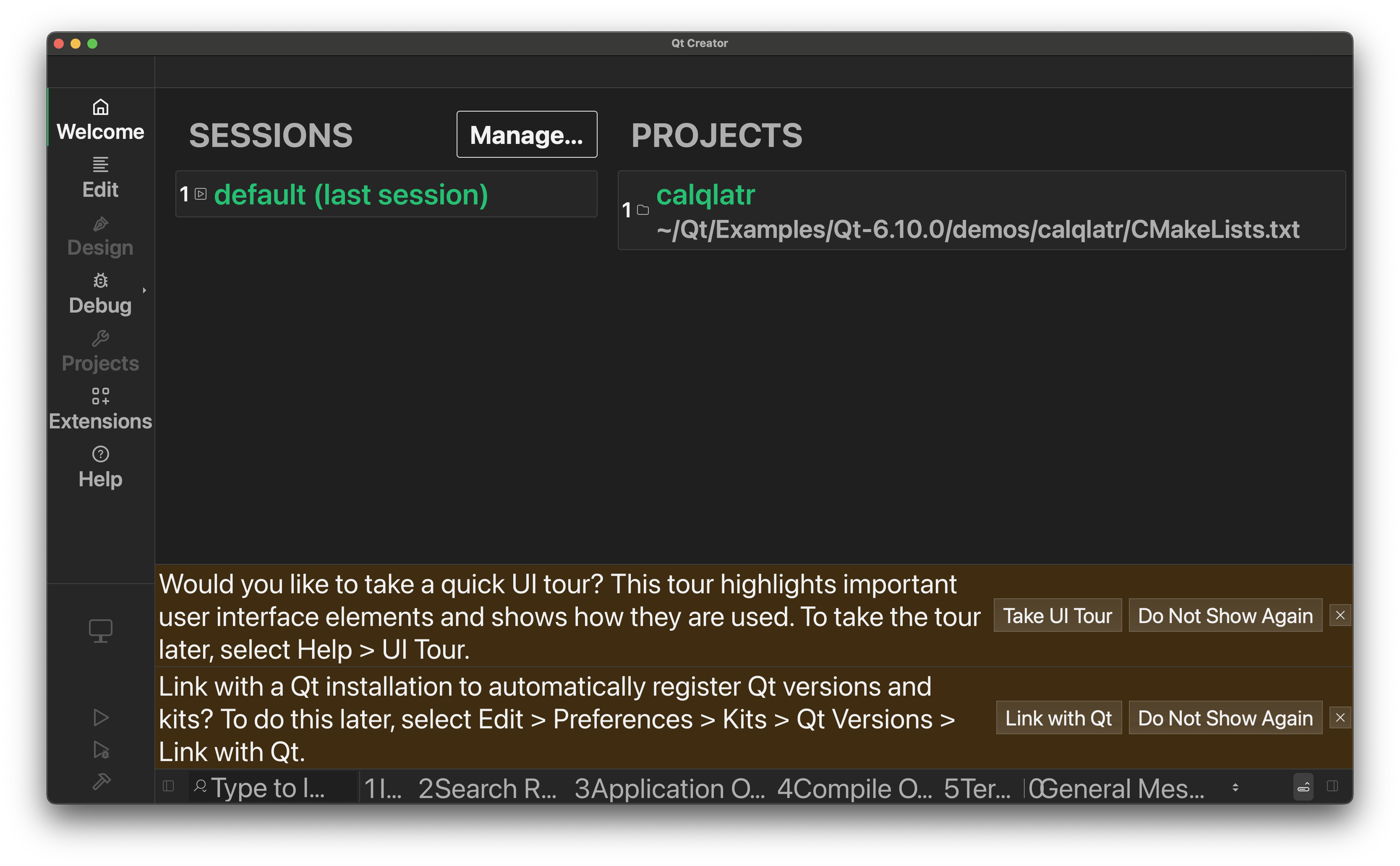Open the Extensions mode

[100, 408]
